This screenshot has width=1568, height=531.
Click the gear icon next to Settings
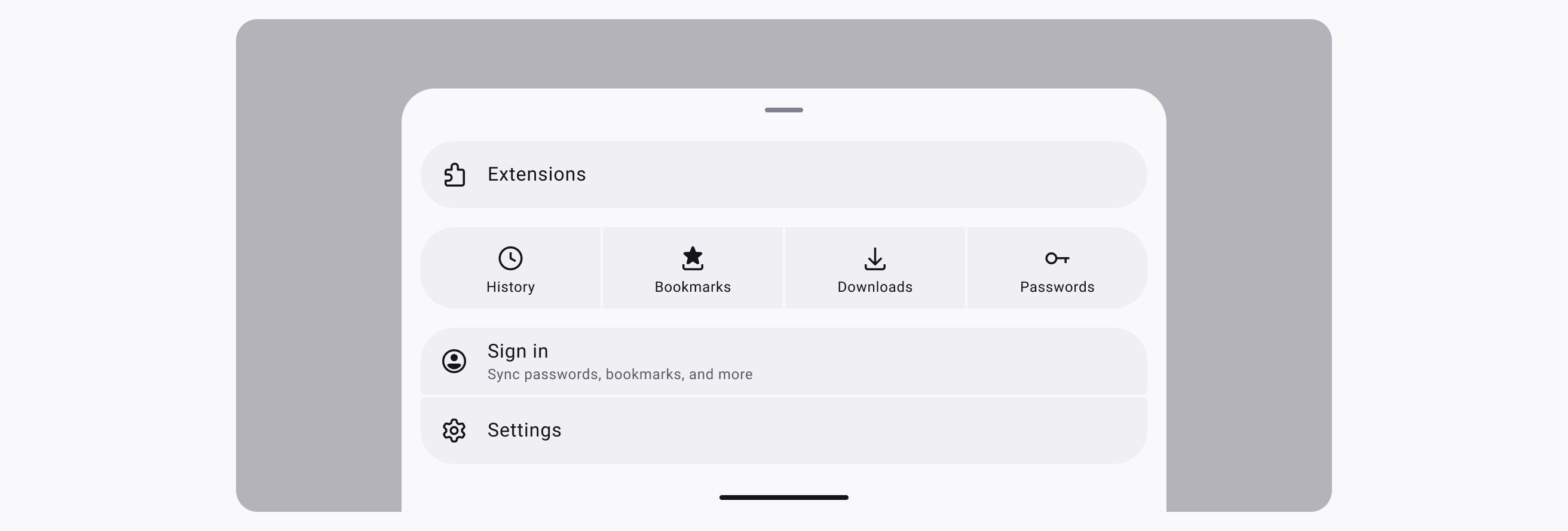454,430
